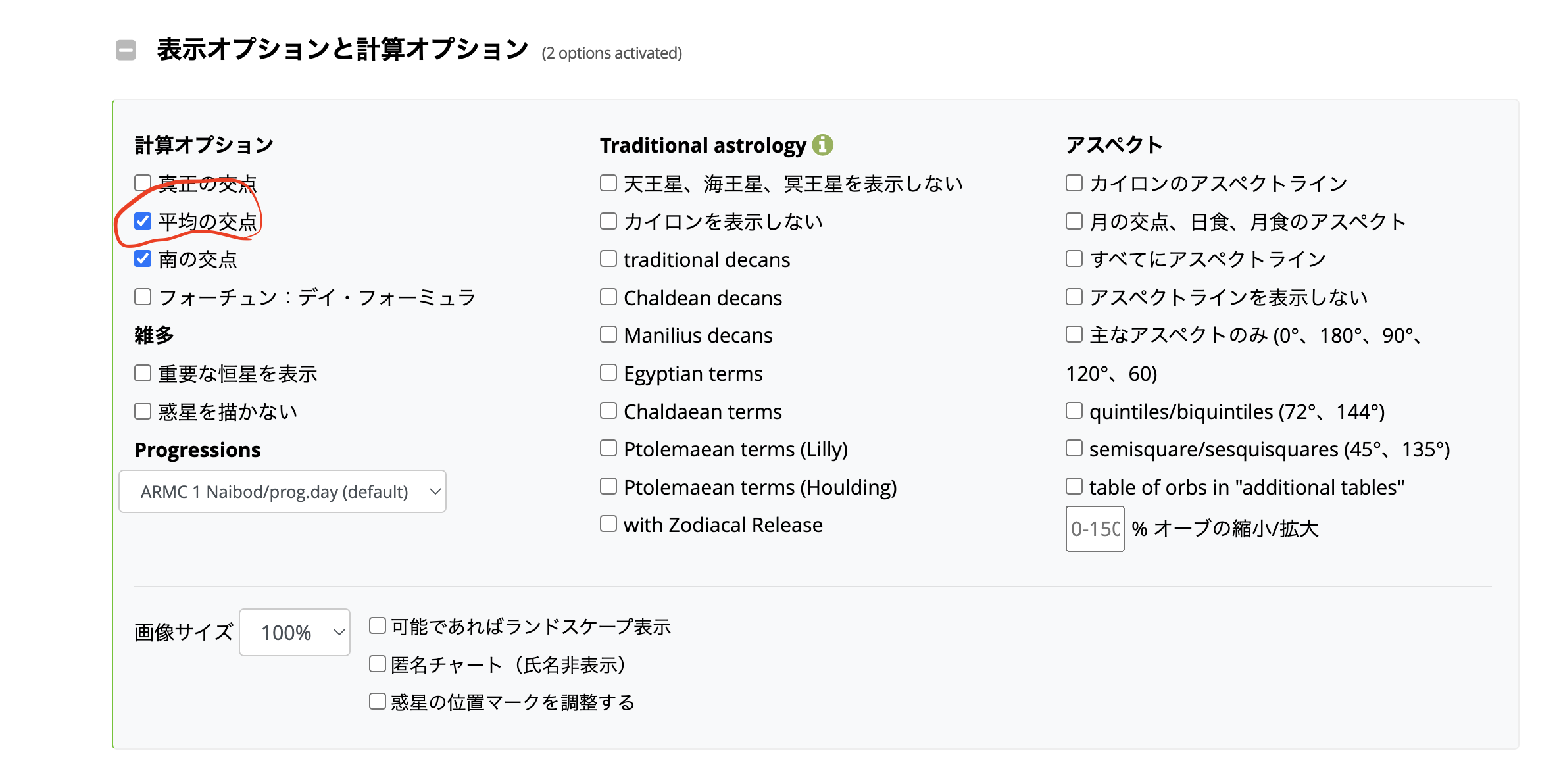This screenshot has width=1559, height=784.
Task: Uncheck the 平均の交点 checkbox
Action: 143,221
